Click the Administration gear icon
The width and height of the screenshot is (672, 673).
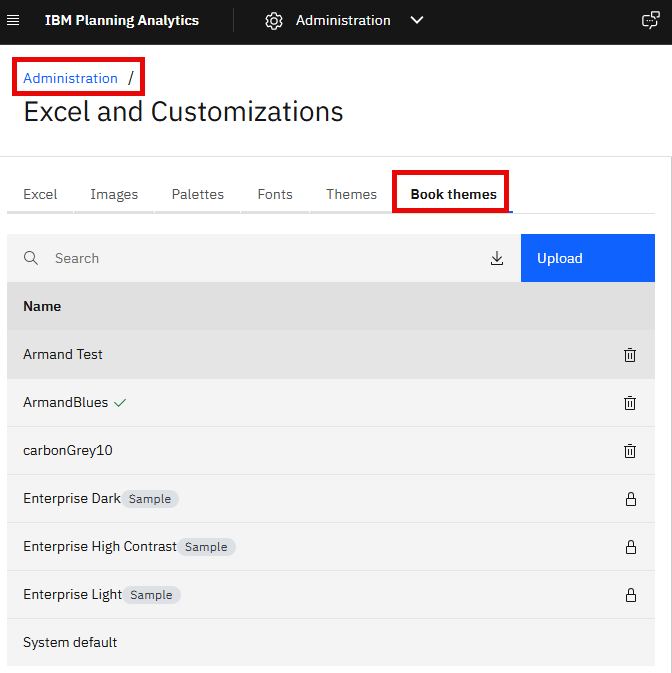[274, 21]
